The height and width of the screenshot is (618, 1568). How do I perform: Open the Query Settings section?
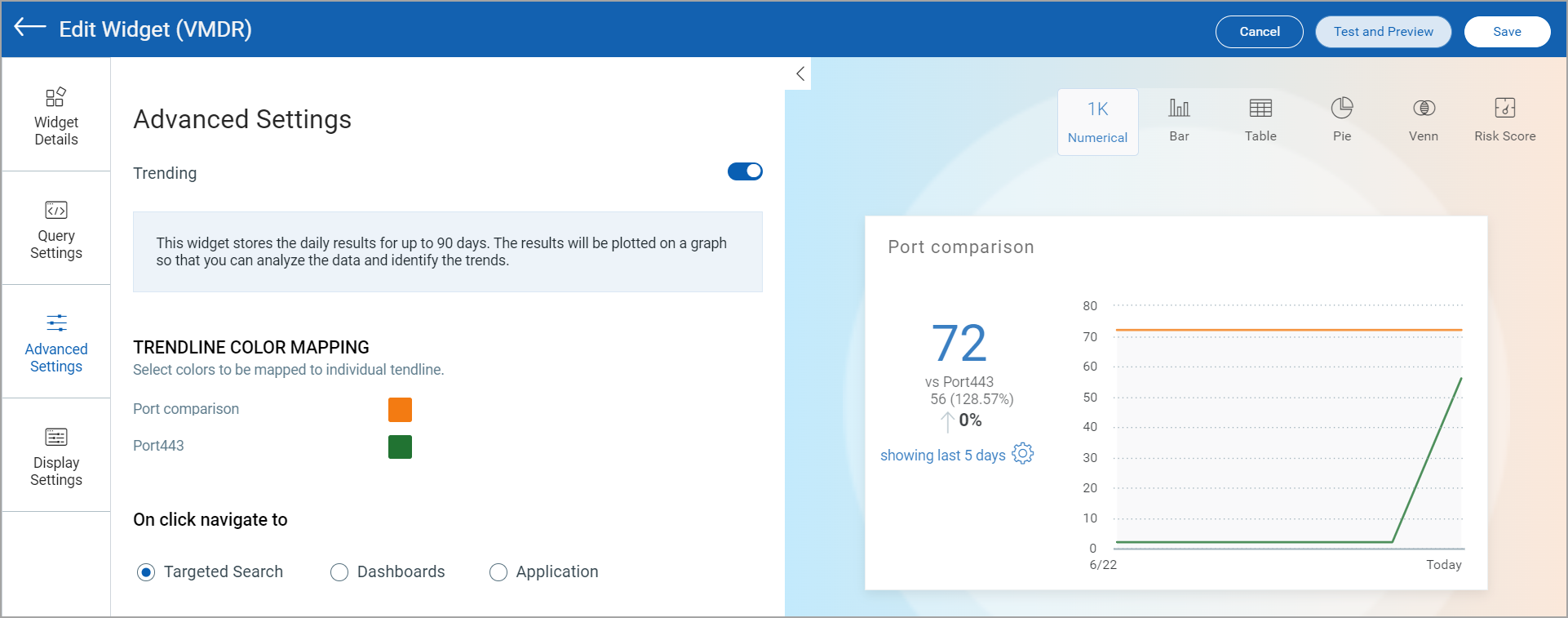click(56, 229)
